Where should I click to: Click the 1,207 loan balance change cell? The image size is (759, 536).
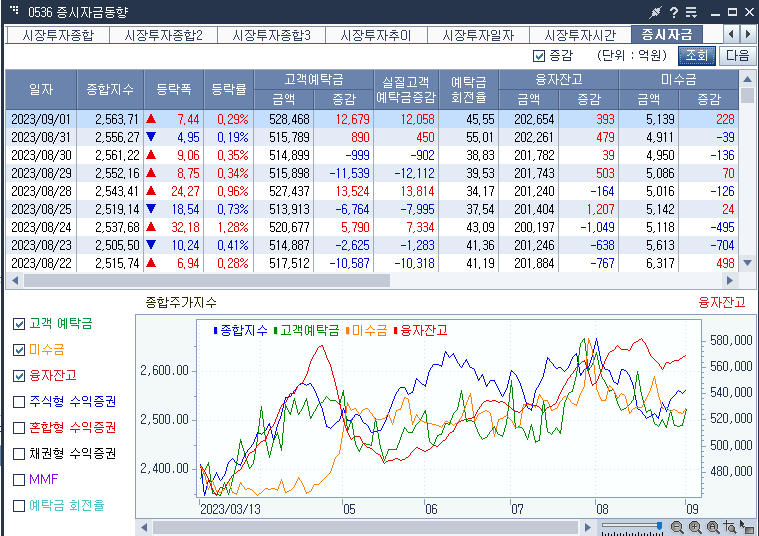pyautogui.click(x=589, y=209)
